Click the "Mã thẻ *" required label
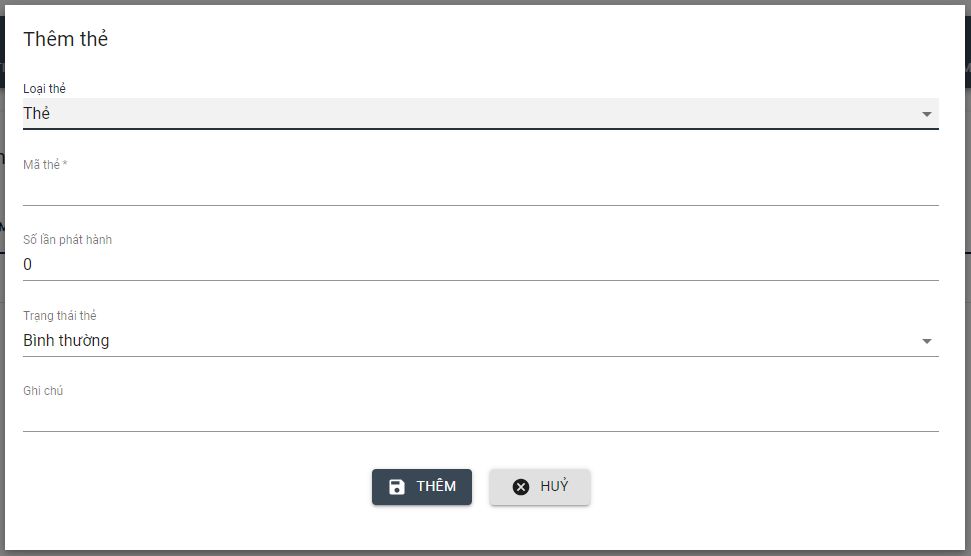Viewport: 971px width, 556px height. 45,165
